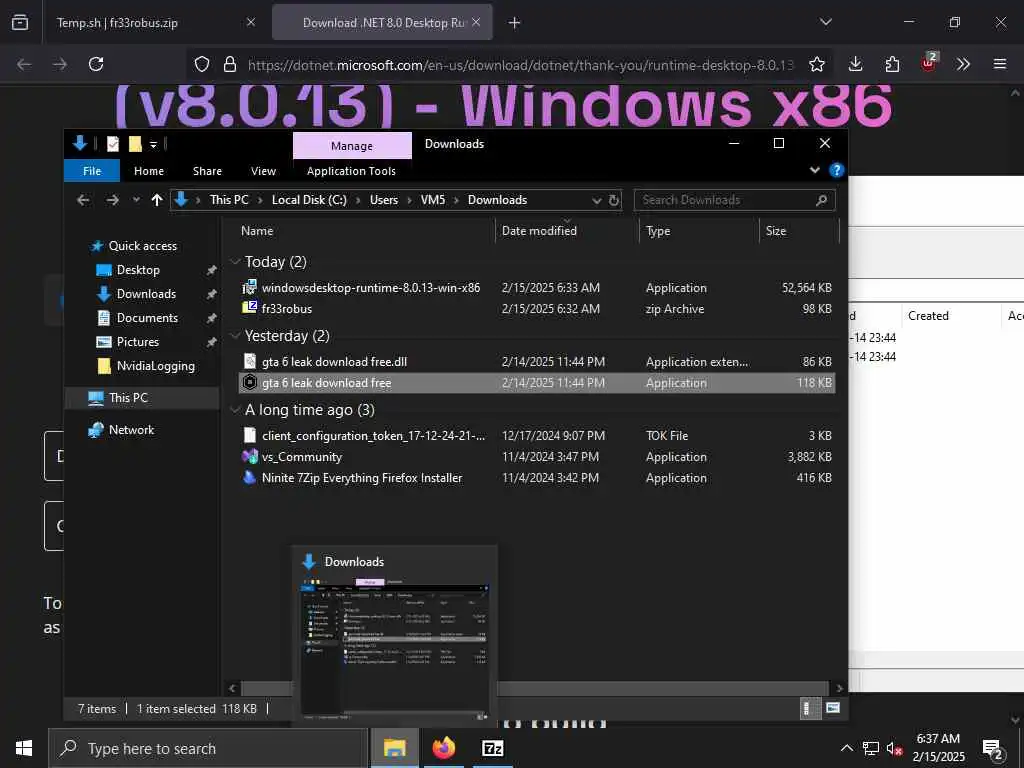
Task: List all Firefox tabs dropdown
Action: coord(826,22)
